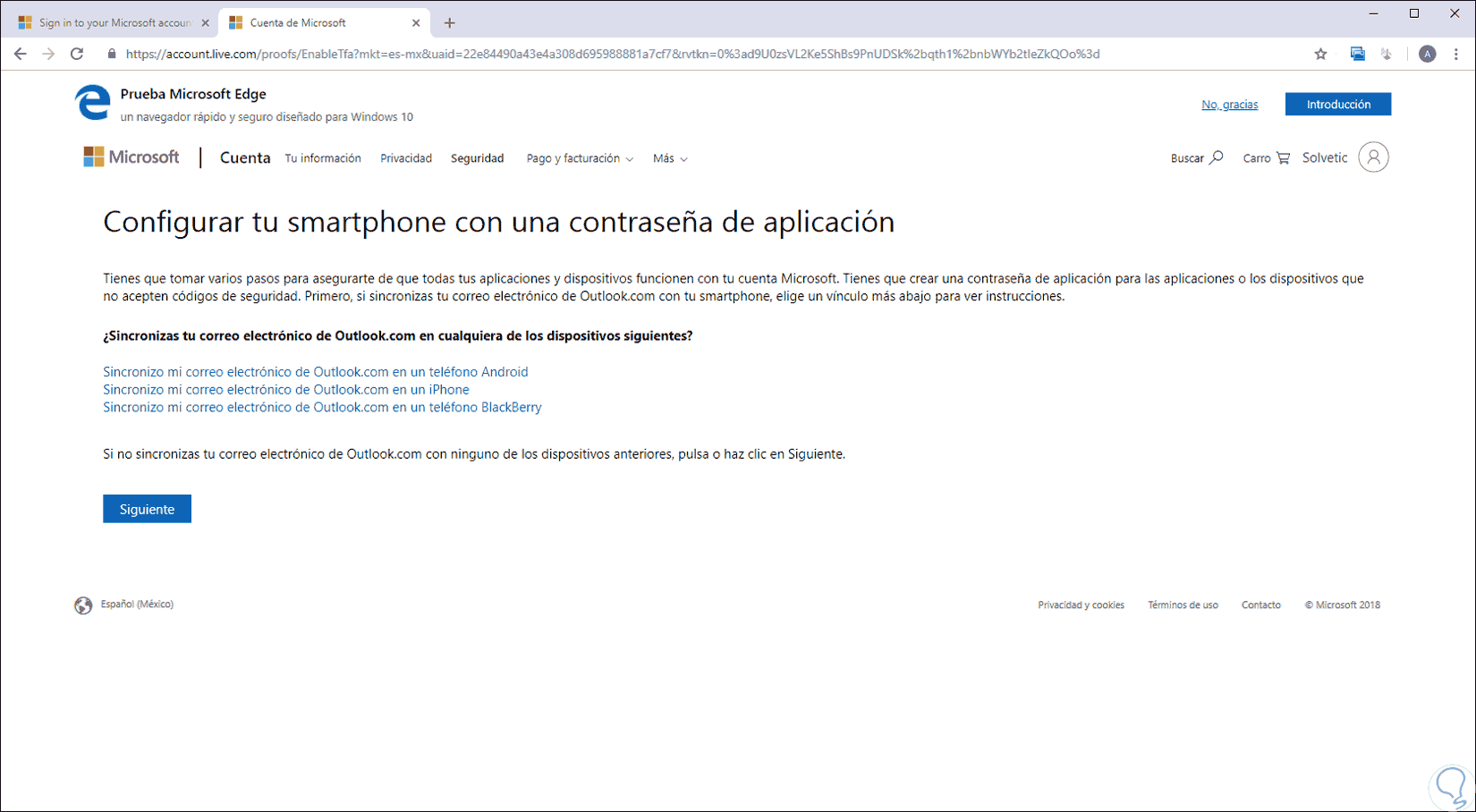
Task: Open the Chrome profile avatar
Action: 1428,54
